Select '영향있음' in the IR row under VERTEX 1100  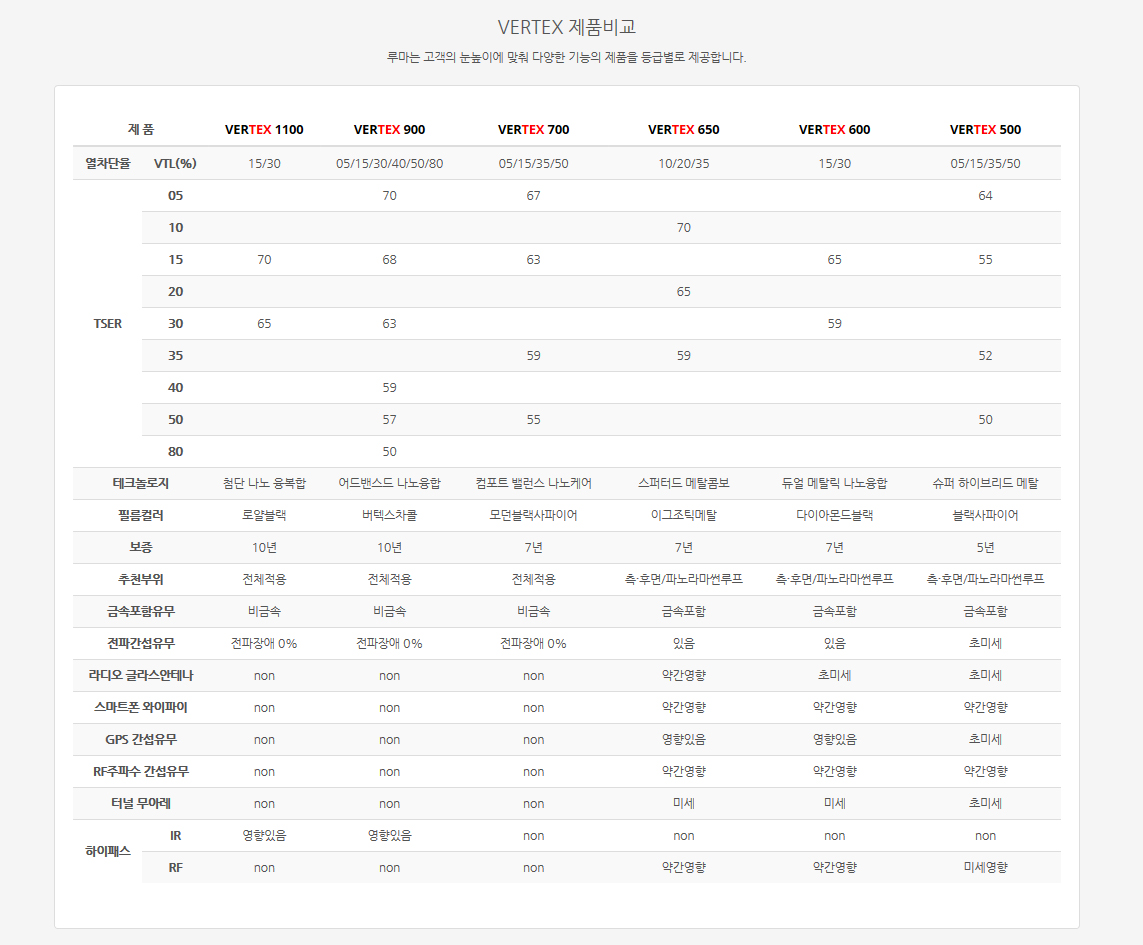(x=264, y=836)
